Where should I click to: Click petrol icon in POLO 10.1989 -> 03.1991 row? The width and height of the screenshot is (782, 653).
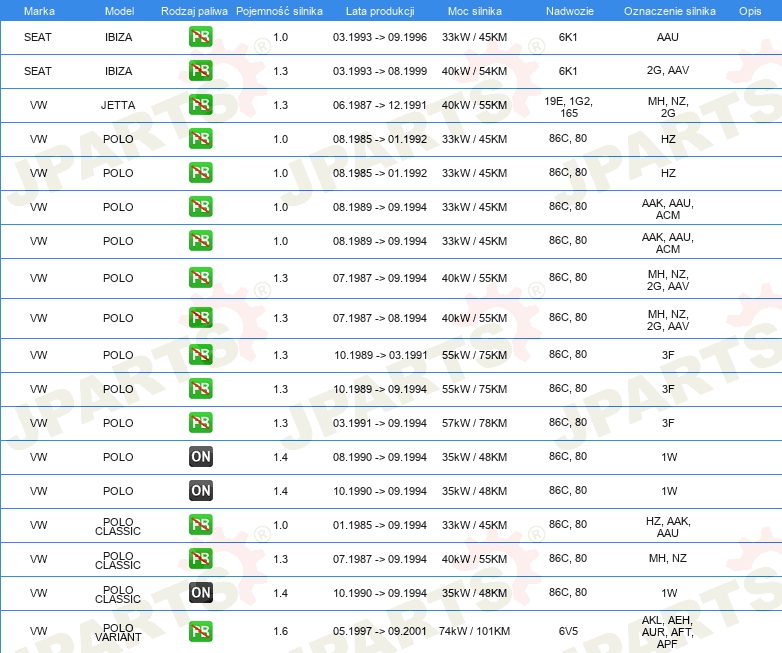(x=200, y=355)
